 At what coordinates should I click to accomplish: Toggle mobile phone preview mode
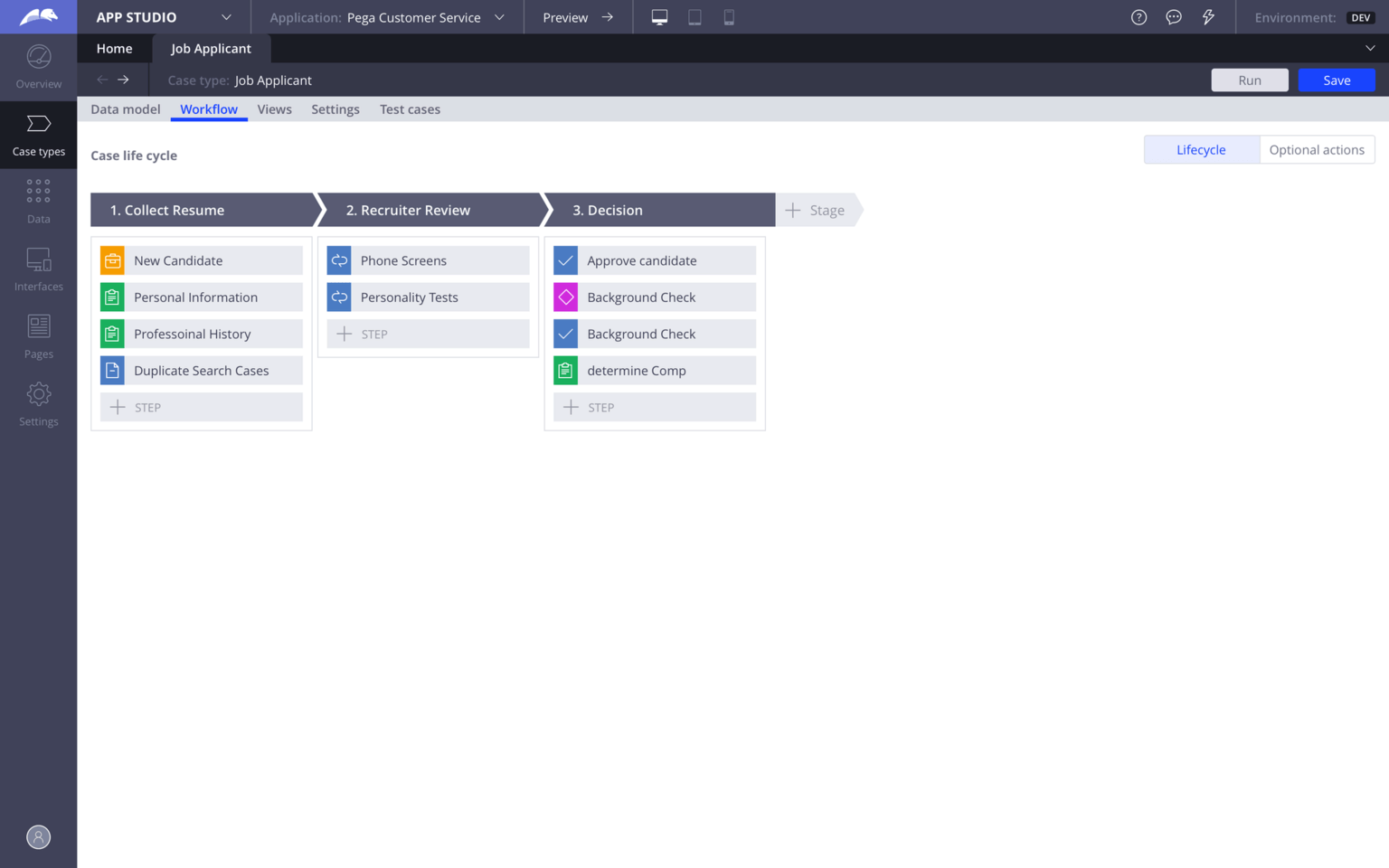tap(729, 16)
